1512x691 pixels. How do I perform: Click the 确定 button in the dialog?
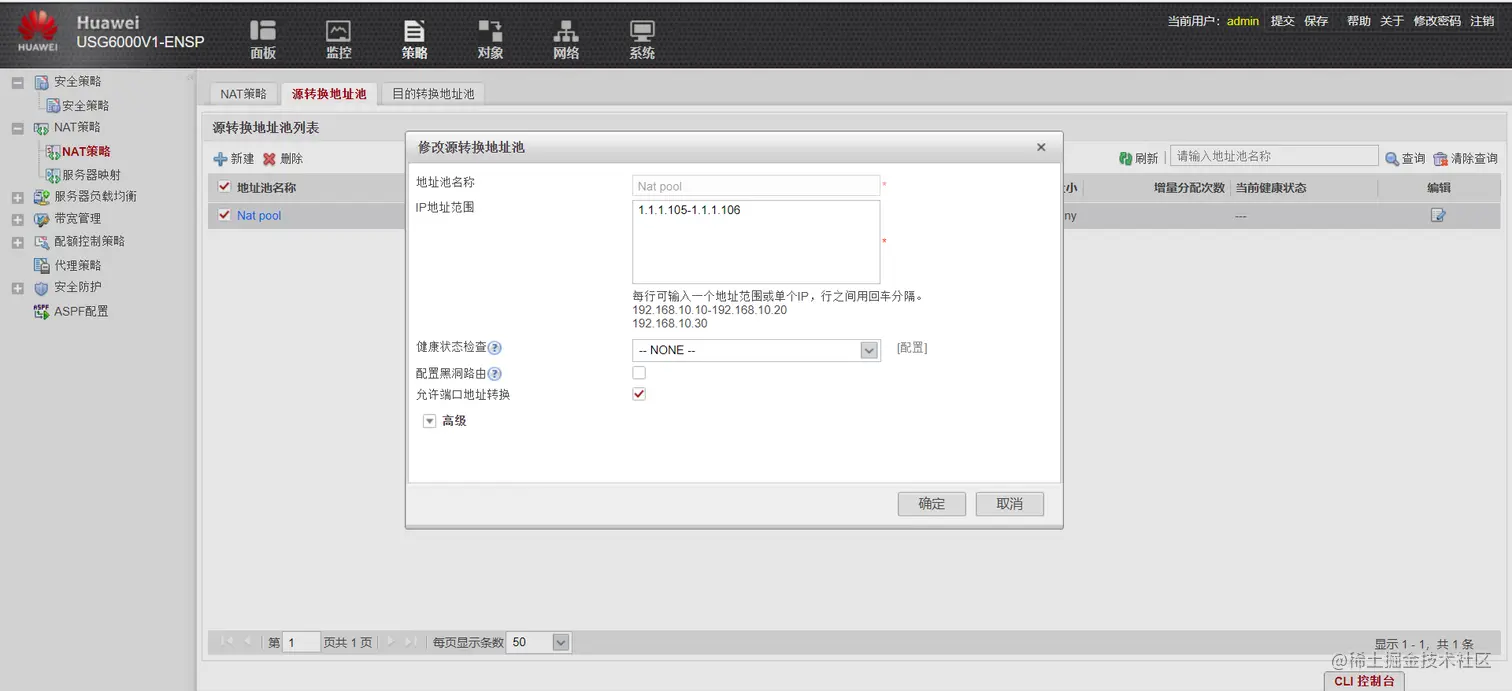pyautogui.click(x=930, y=503)
